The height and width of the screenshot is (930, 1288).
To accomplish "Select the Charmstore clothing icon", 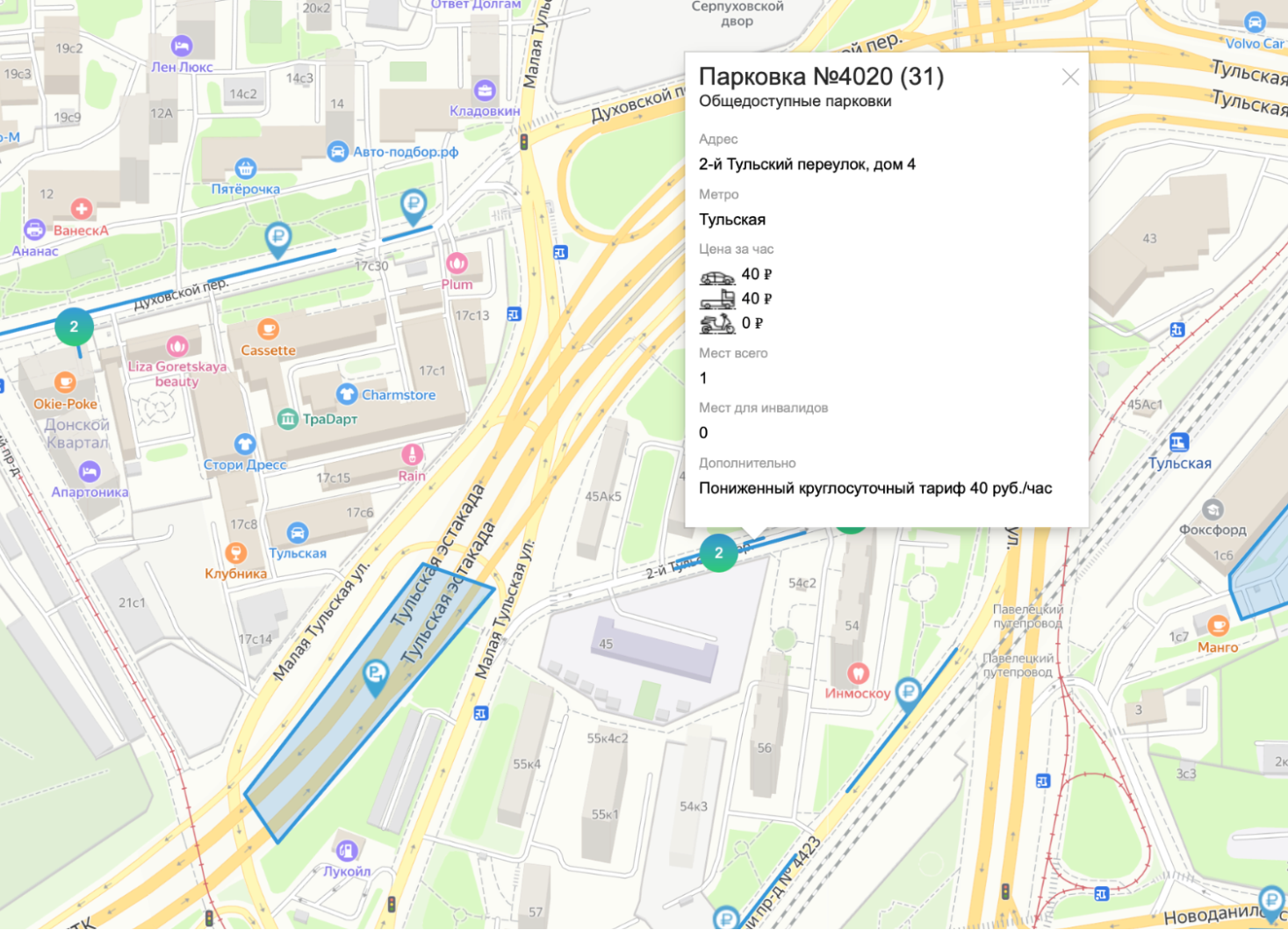I will pos(347,393).
